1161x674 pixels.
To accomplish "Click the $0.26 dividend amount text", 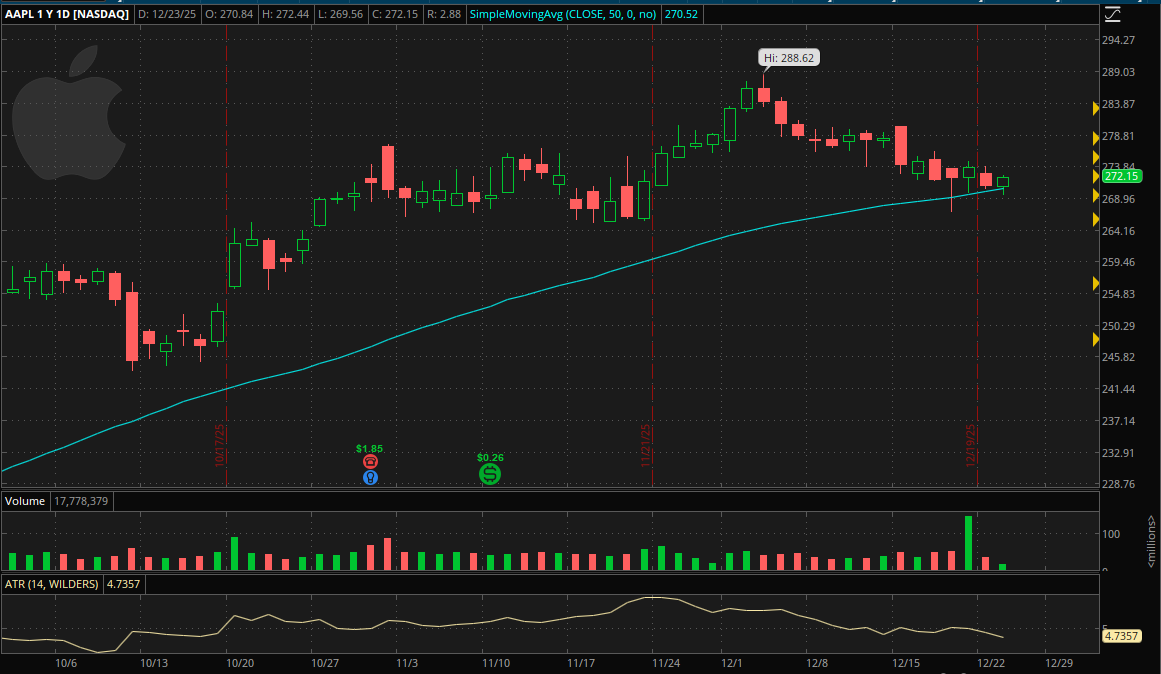I will coord(490,458).
